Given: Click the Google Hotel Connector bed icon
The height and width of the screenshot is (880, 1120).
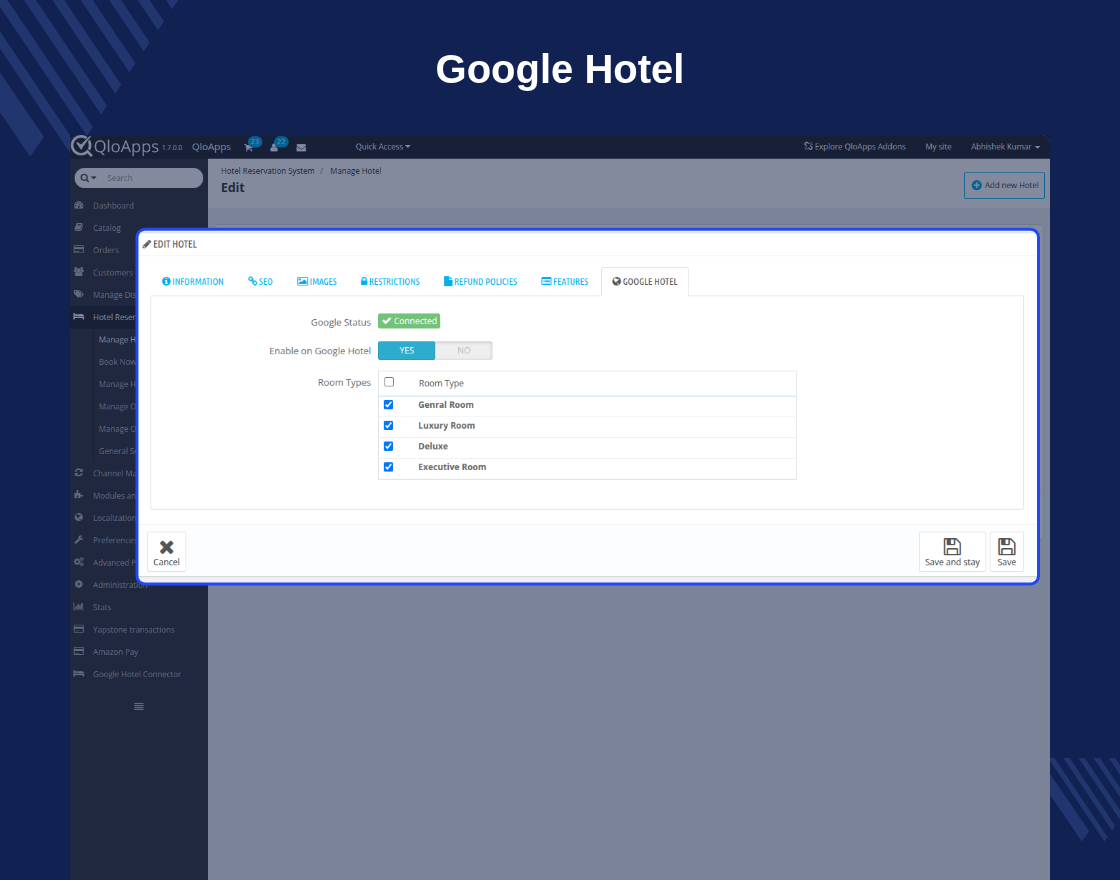Looking at the screenshot, I should pos(79,674).
